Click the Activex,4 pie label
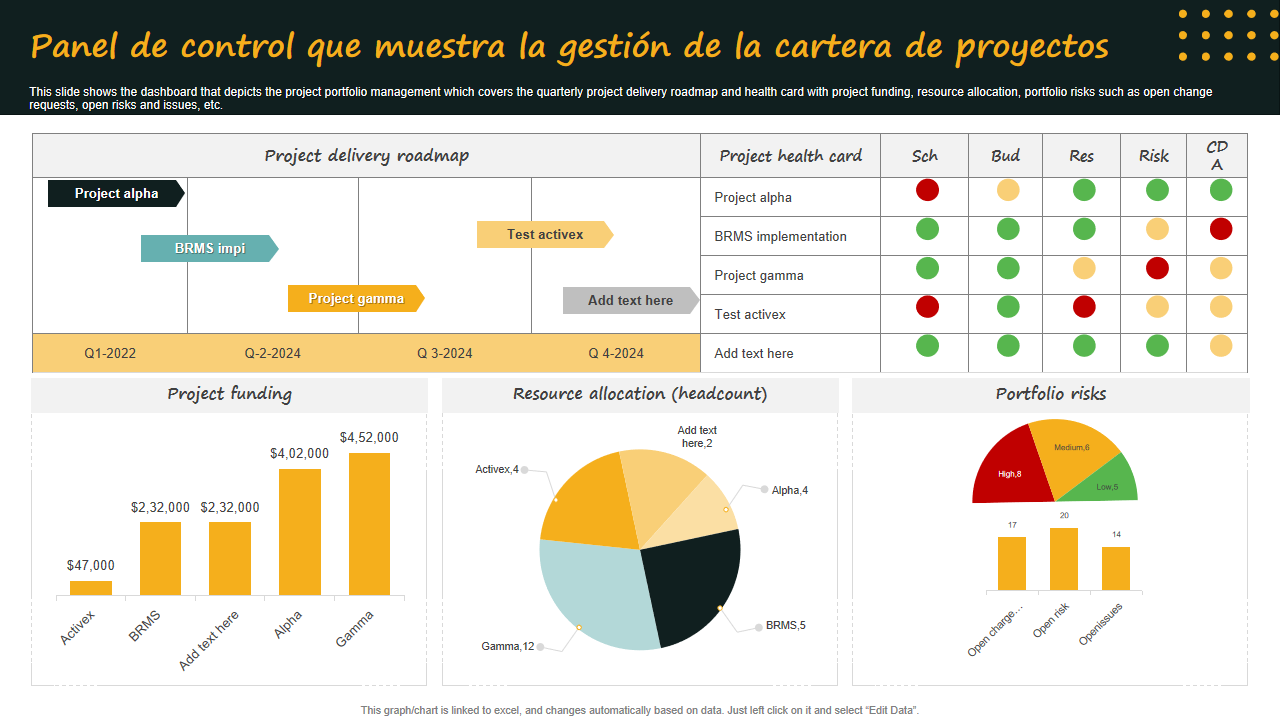This screenshot has height=720, width=1280. click(x=497, y=469)
